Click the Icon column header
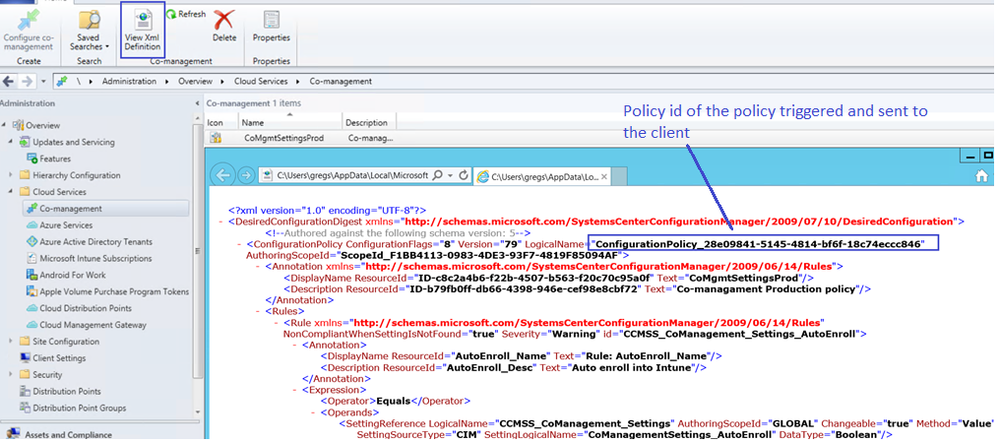Screen dimensions: 999x447 click(x=222, y=122)
